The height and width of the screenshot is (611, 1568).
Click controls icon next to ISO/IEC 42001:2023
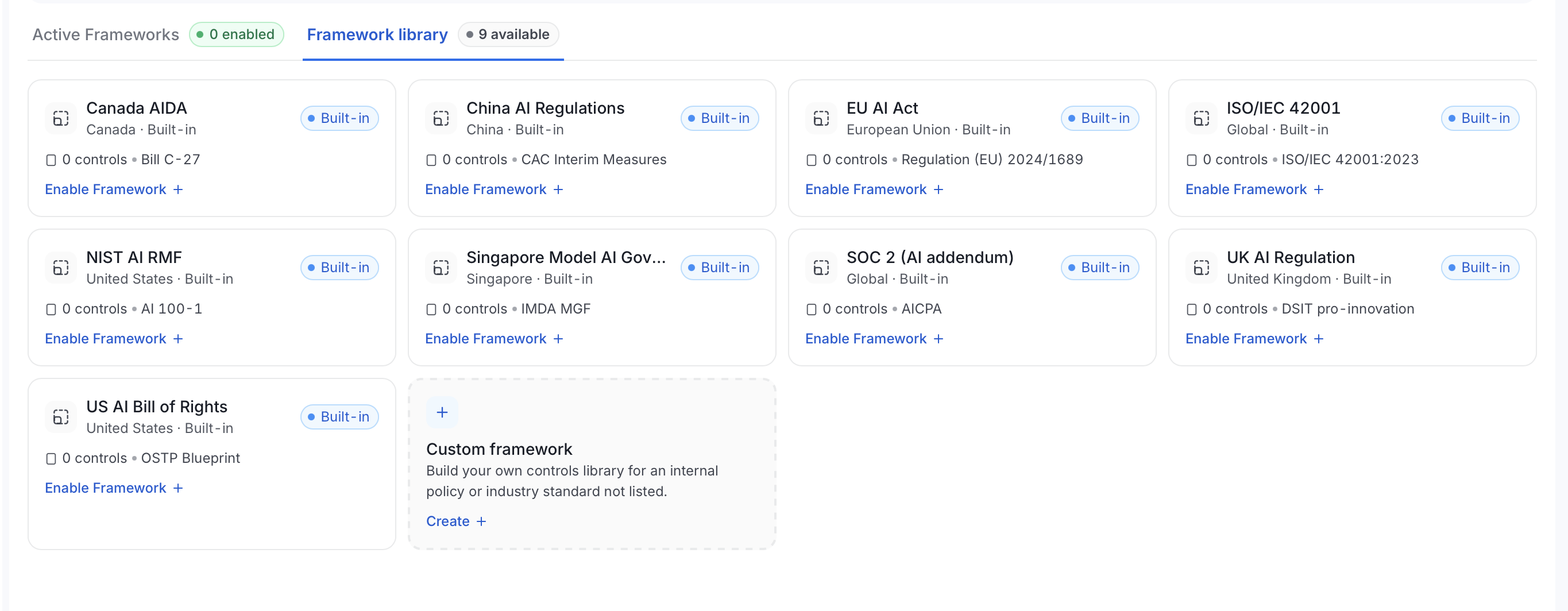tap(1191, 160)
